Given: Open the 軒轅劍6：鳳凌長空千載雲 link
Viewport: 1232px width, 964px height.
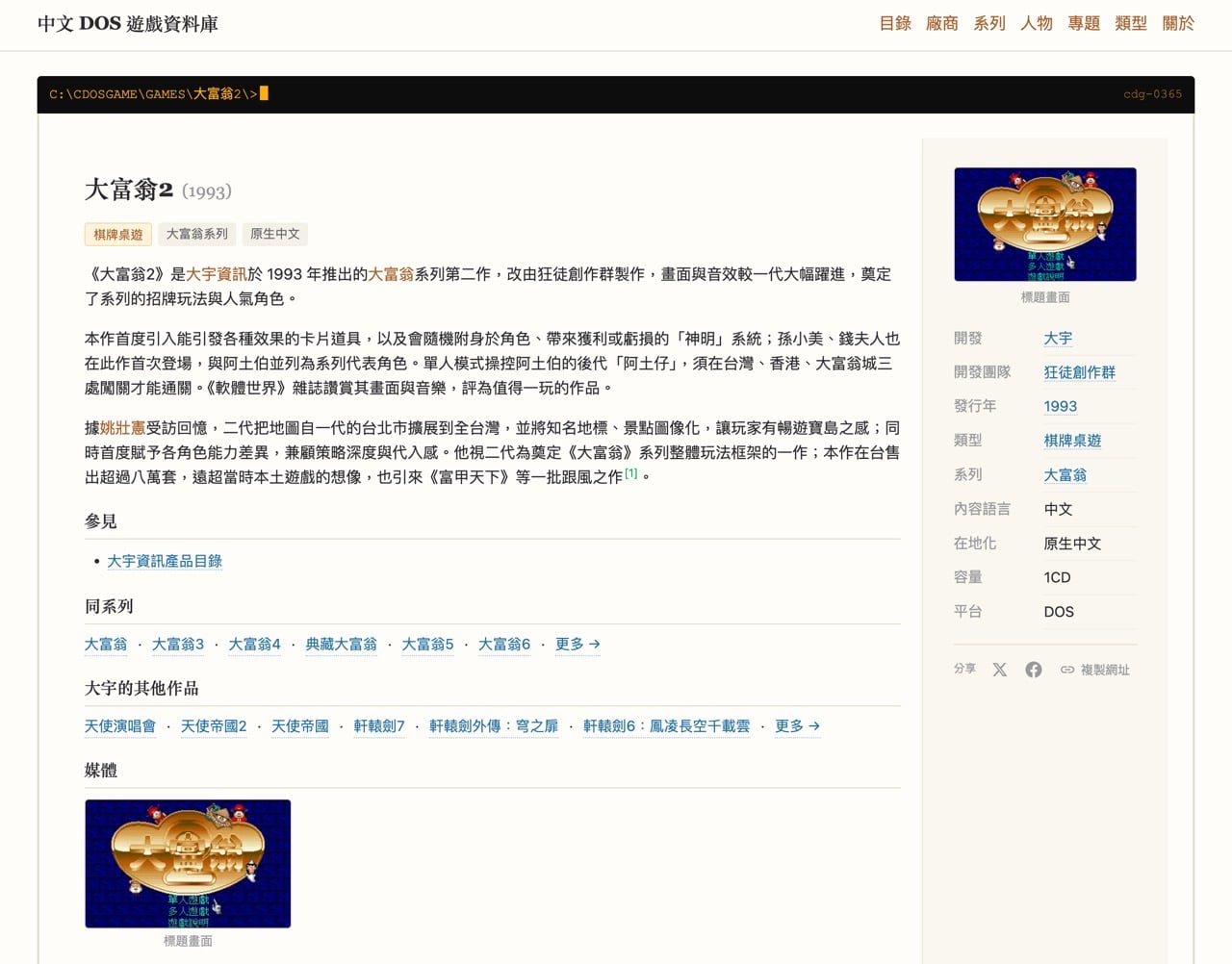Looking at the screenshot, I should (x=666, y=725).
